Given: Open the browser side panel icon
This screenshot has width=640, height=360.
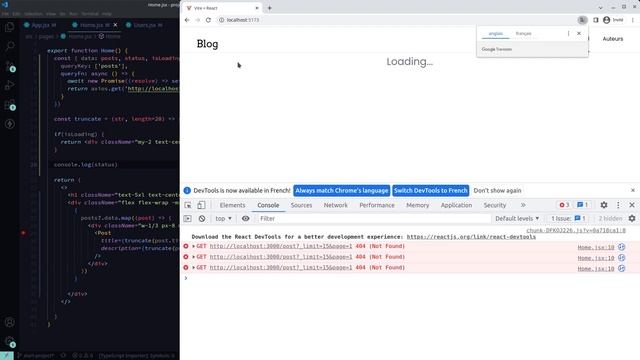Looking at the screenshot, I should 596,20.
